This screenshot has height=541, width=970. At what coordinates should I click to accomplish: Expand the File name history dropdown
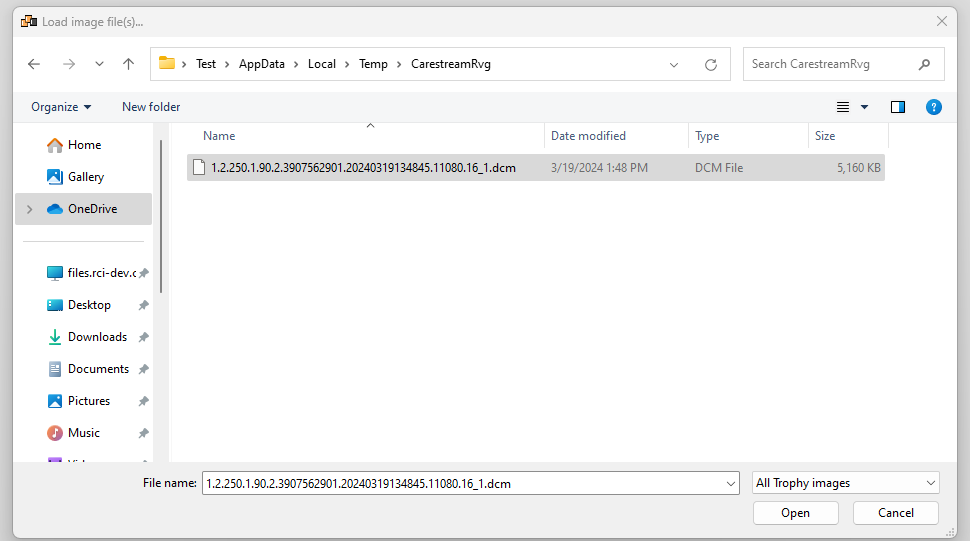[x=730, y=483]
